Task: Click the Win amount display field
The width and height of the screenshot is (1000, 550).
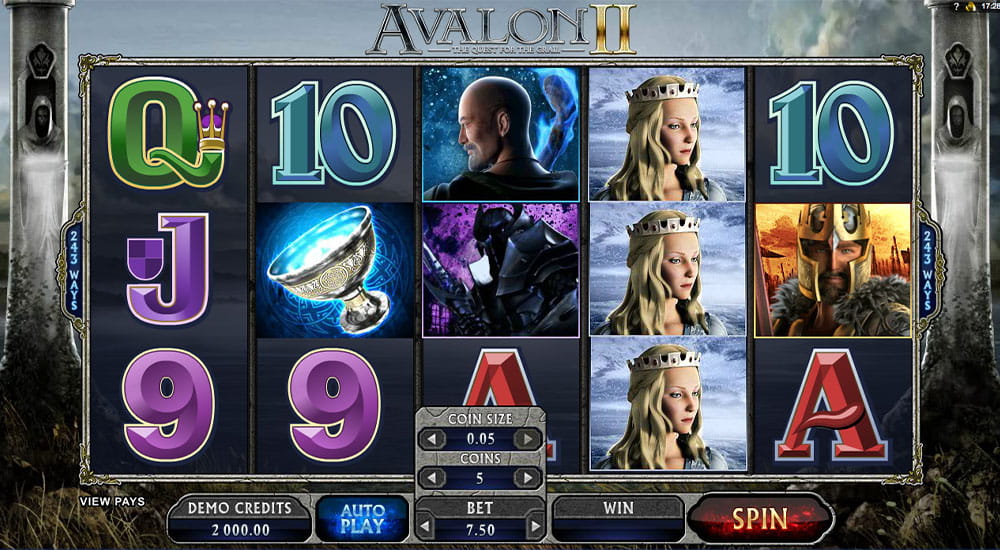Action: click(x=618, y=519)
